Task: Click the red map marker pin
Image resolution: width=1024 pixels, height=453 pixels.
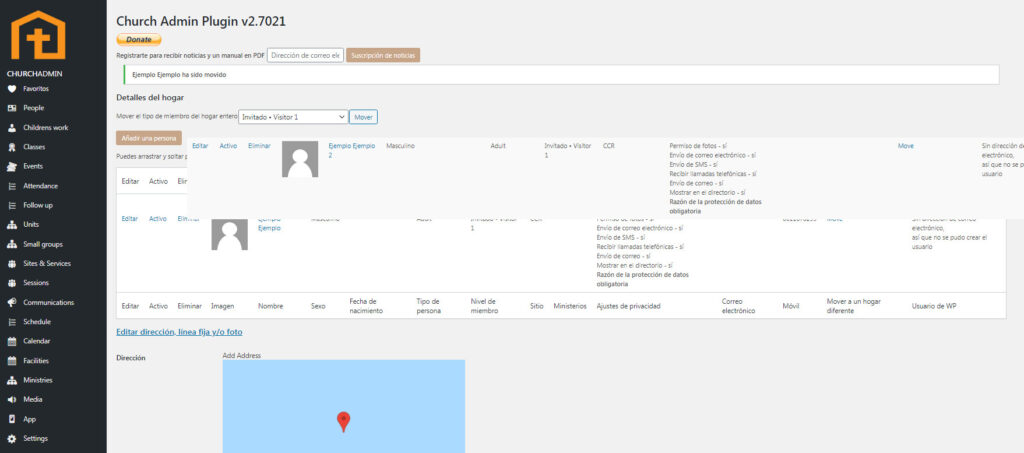Action: (x=343, y=421)
